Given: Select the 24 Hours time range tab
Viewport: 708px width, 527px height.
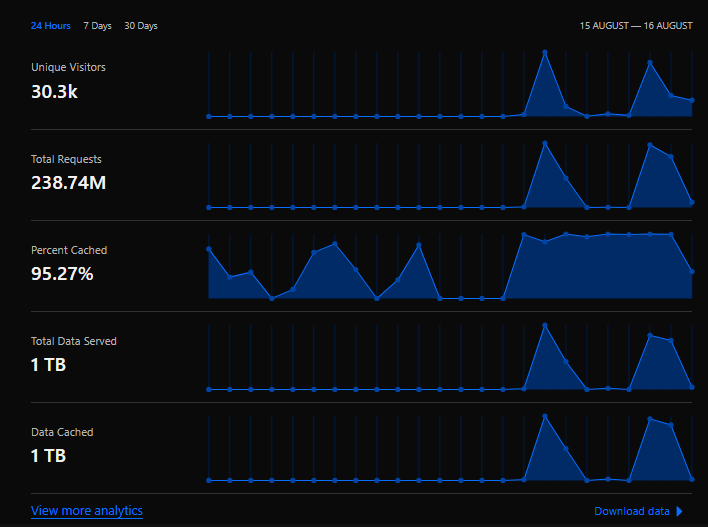Looking at the screenshot, I should coord(50,26).
